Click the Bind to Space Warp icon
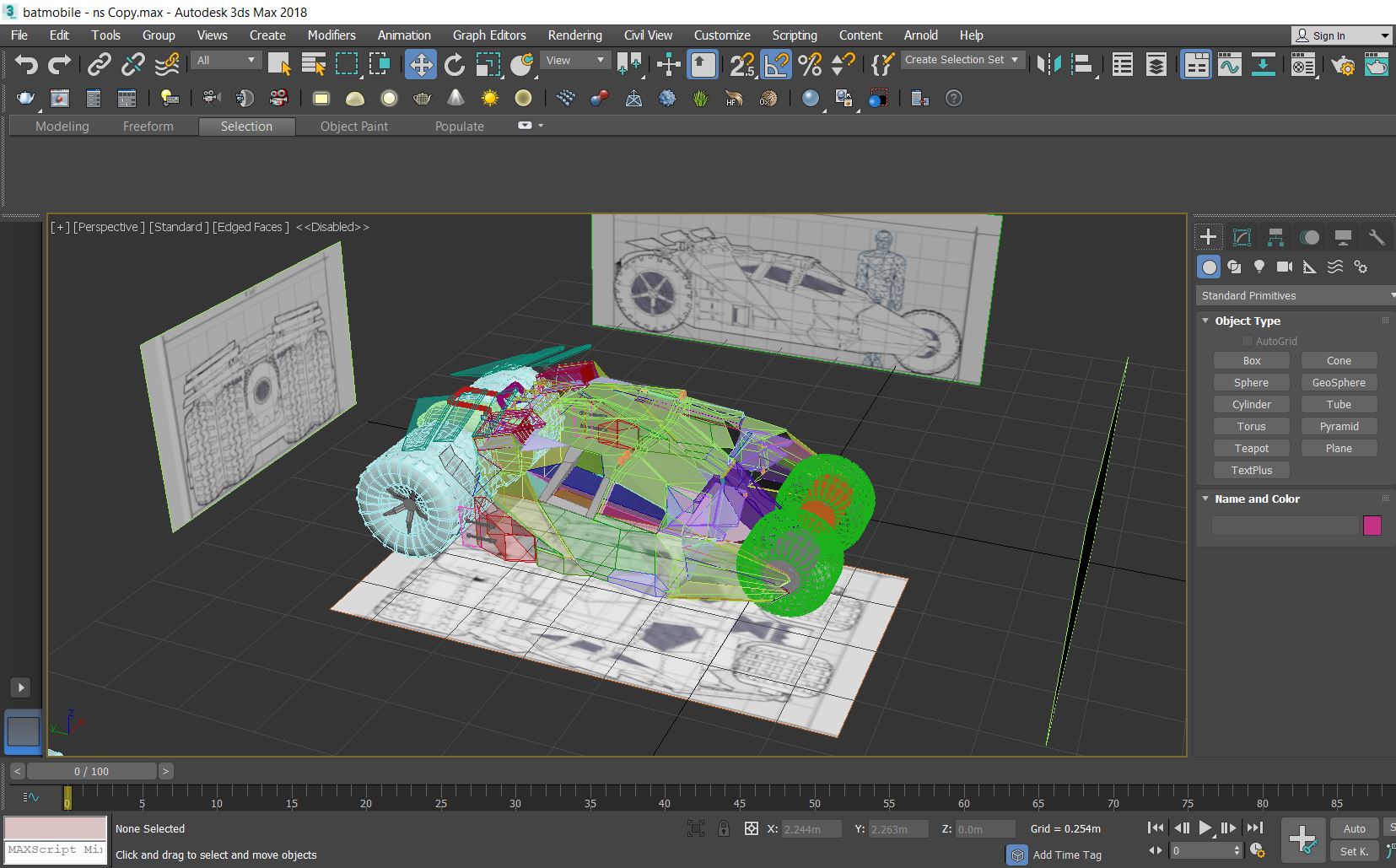The height and width of the screenshot is (868, 1396). pos(167,64)
